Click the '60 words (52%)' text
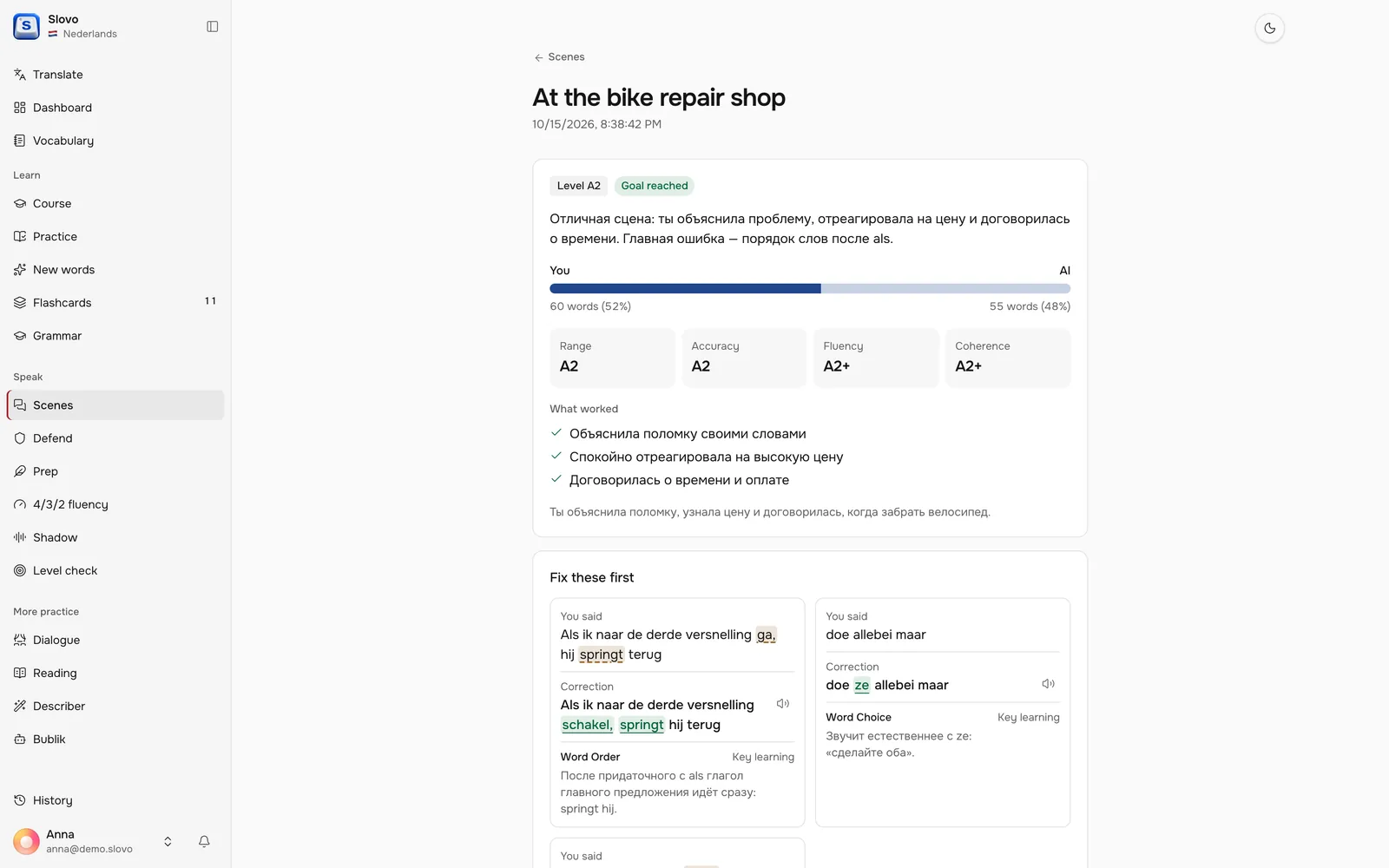1389x868 pixels. point(590,306)
